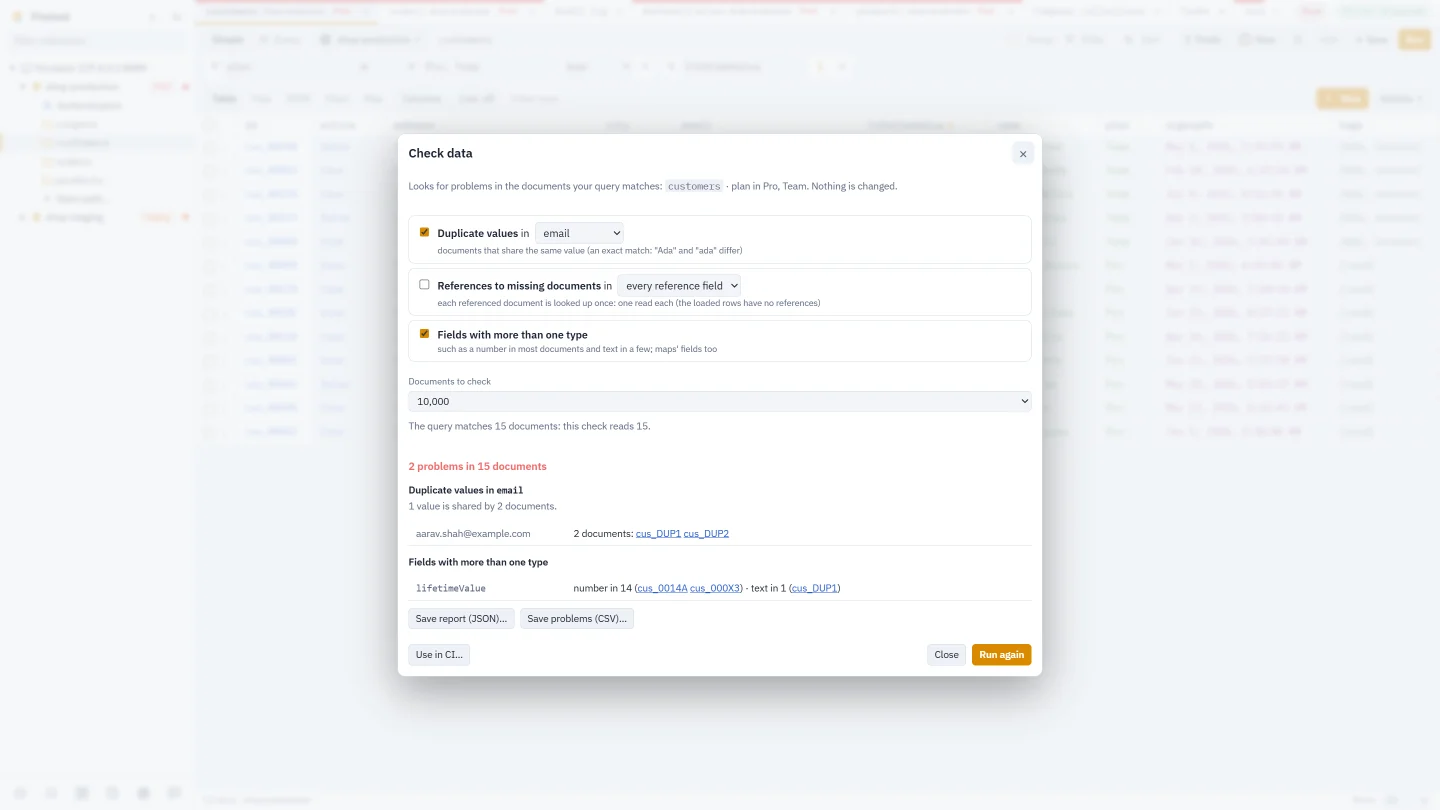Open the cus_0014A document link
Viewport: 1440px width, 810px height.
[x=662, y=588]
